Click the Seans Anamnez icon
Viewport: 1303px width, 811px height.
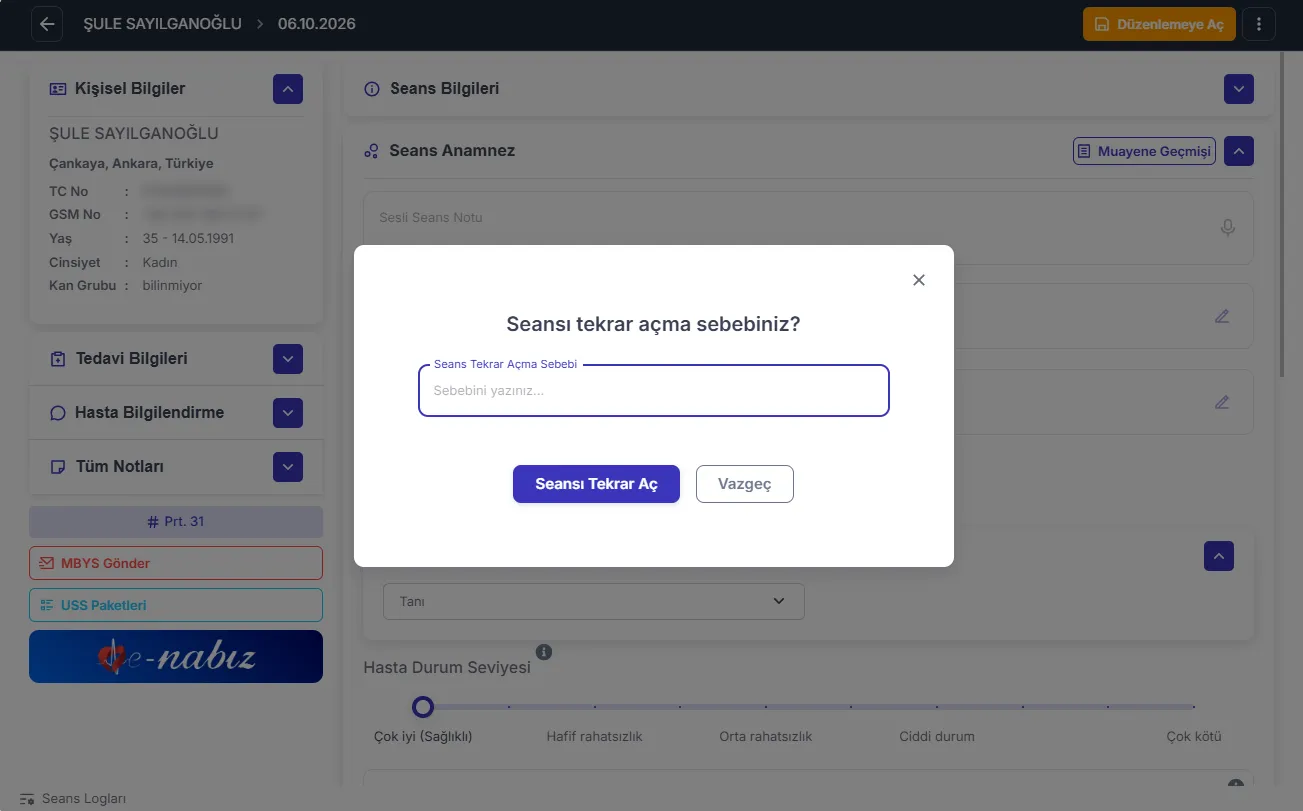point(371,151)
